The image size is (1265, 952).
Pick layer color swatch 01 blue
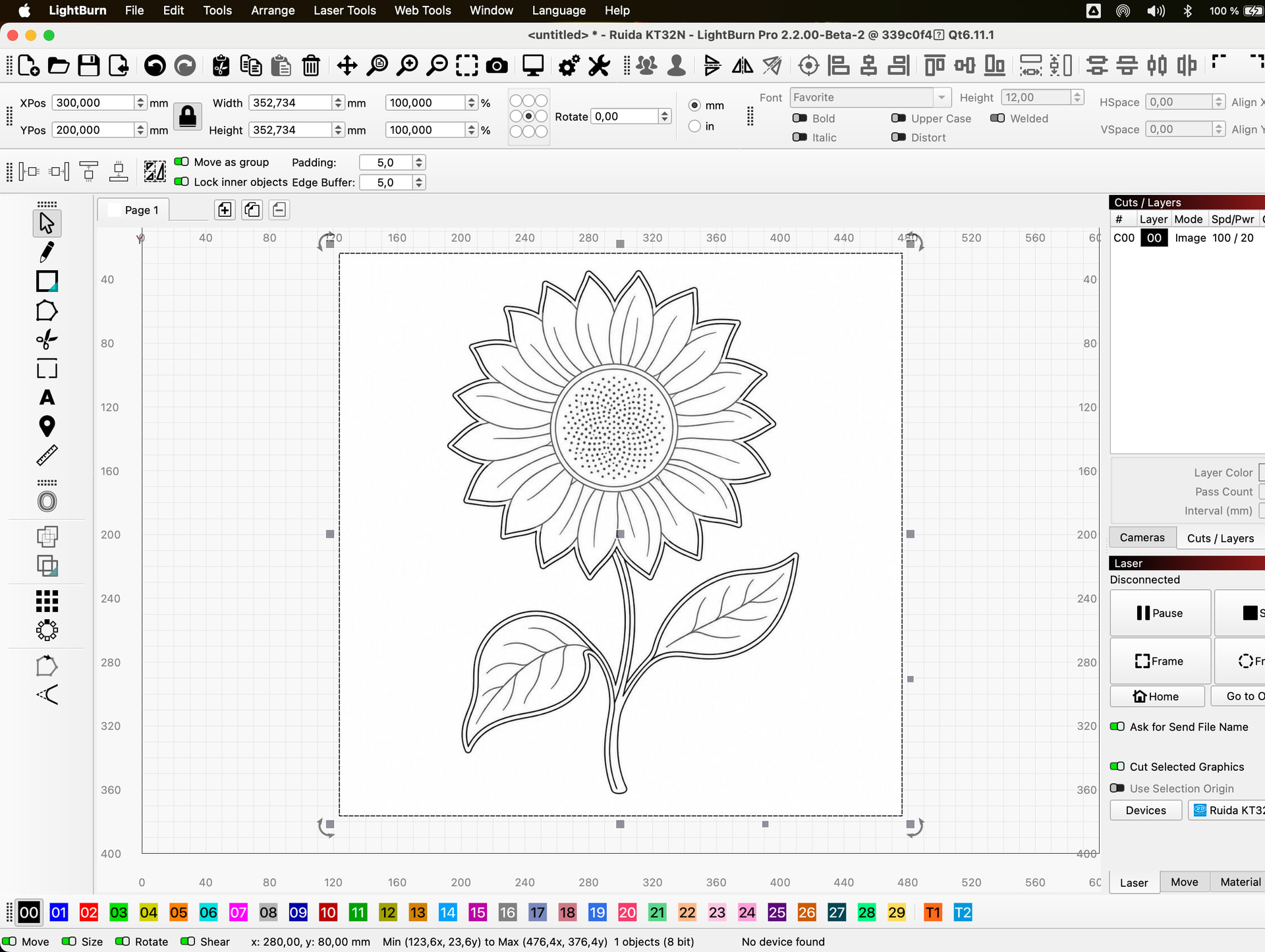click(59, 912)
